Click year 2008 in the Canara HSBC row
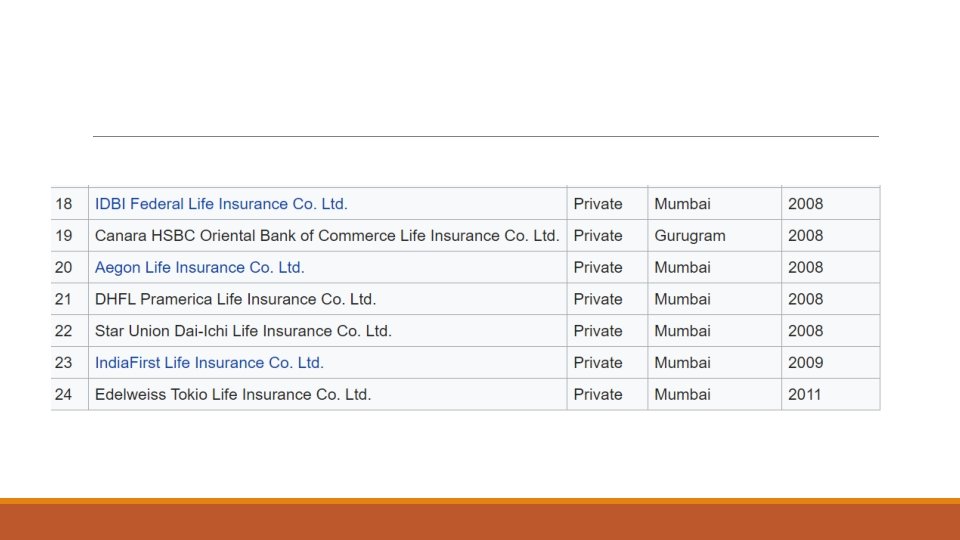The height and width of the screenshot is (540, 960). (x=806, y=236)
